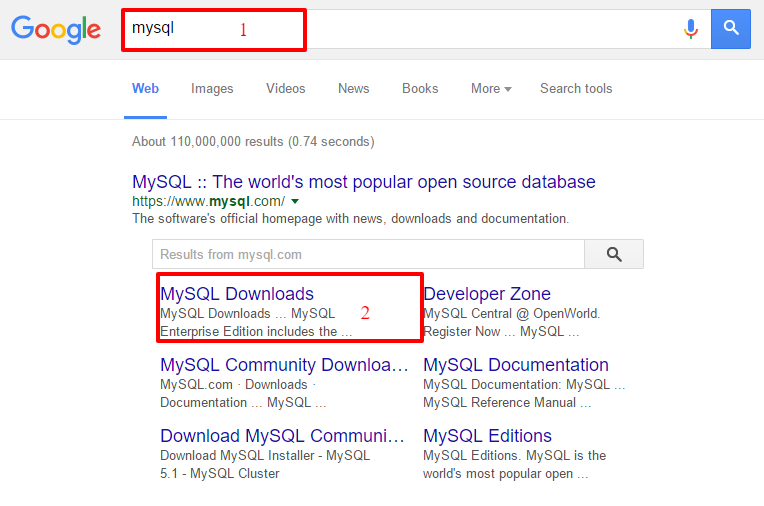Open the MySQL world's most popular database result

363,182
